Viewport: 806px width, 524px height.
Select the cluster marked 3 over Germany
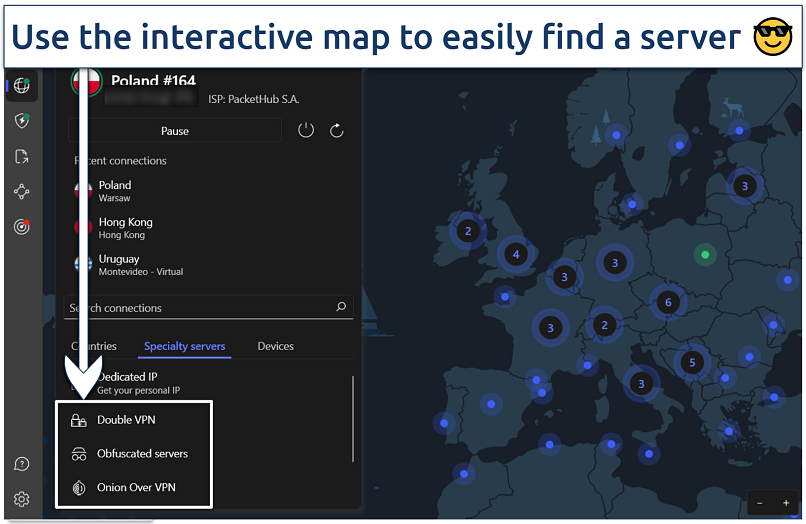pyautogui.click(x=615, y=263)
